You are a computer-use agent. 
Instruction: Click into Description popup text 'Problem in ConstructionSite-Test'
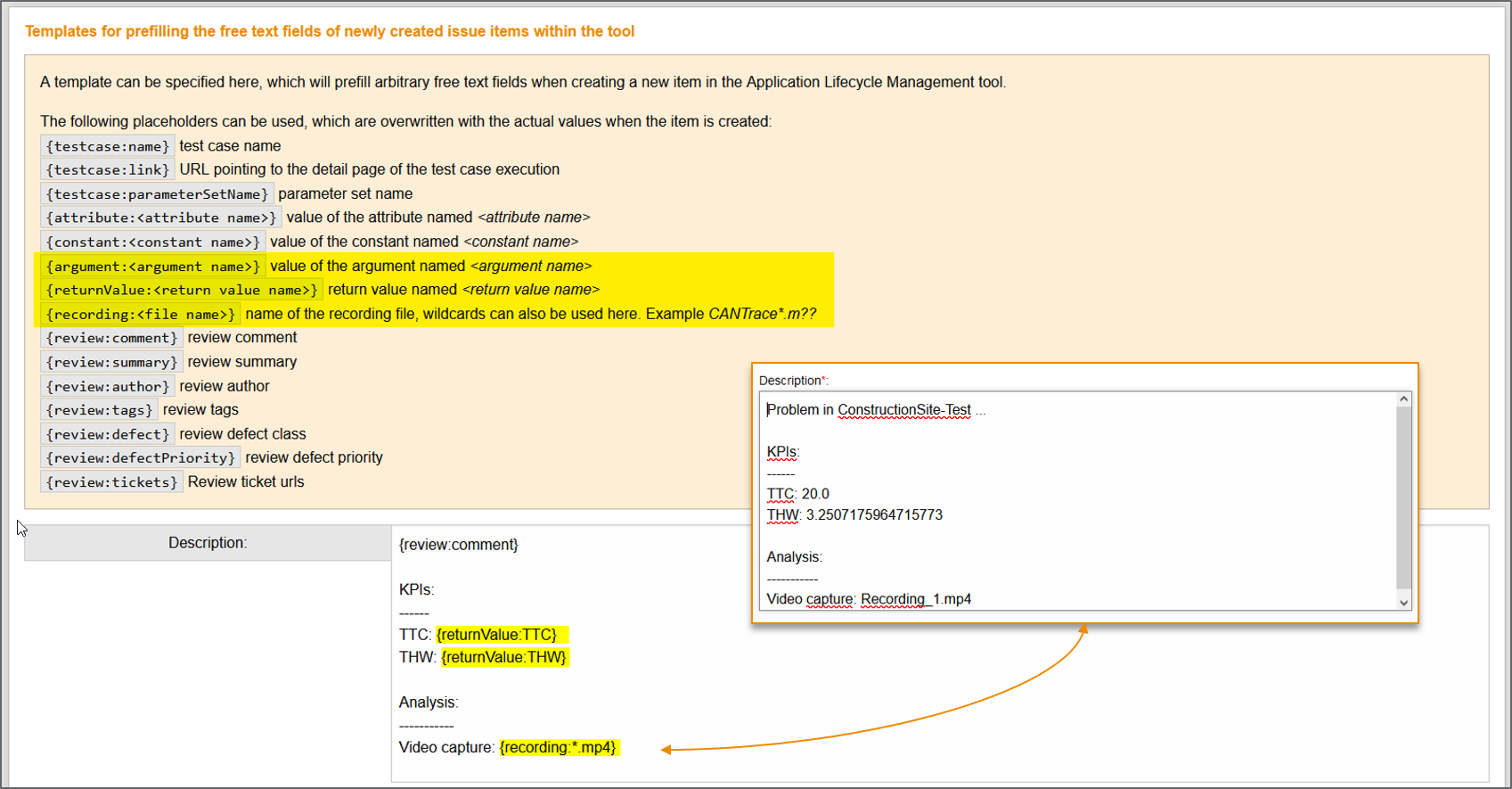869,410
